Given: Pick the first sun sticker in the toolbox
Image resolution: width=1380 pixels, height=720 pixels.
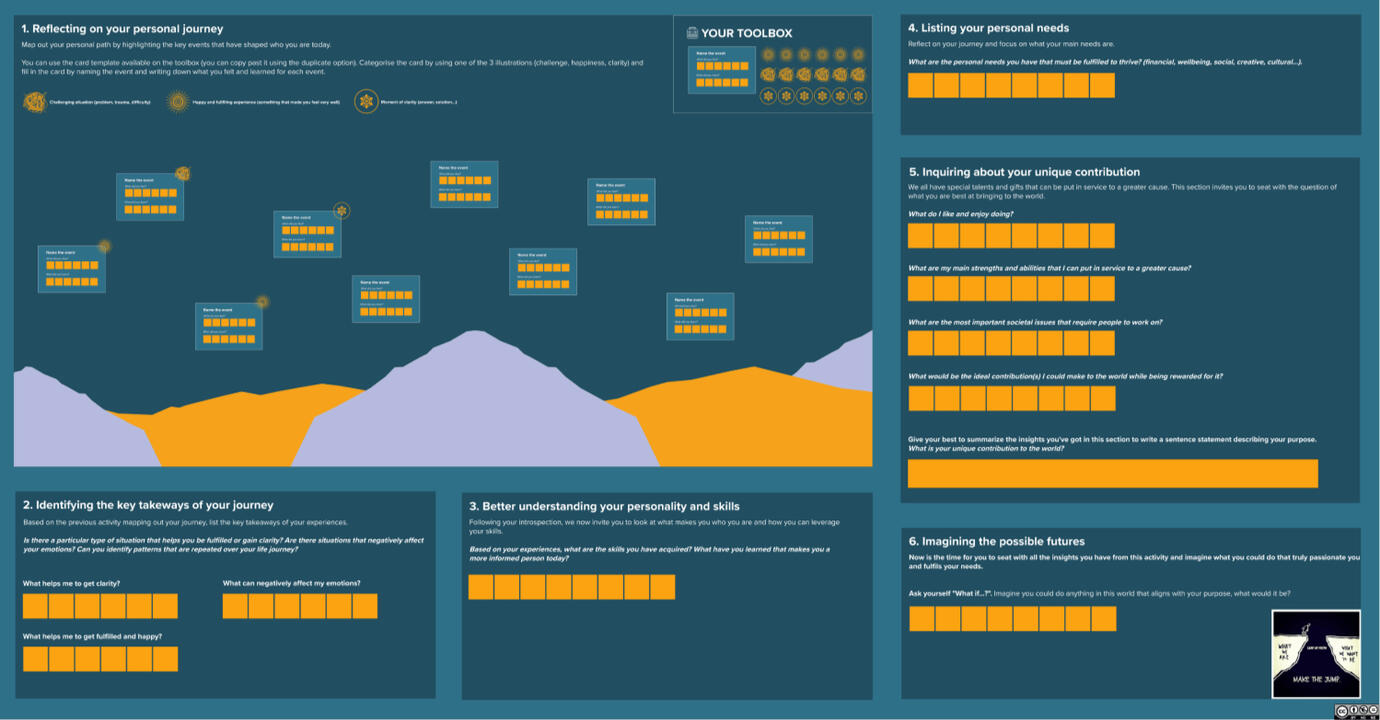Looking at the screenshot, I should tap(768, 54).
